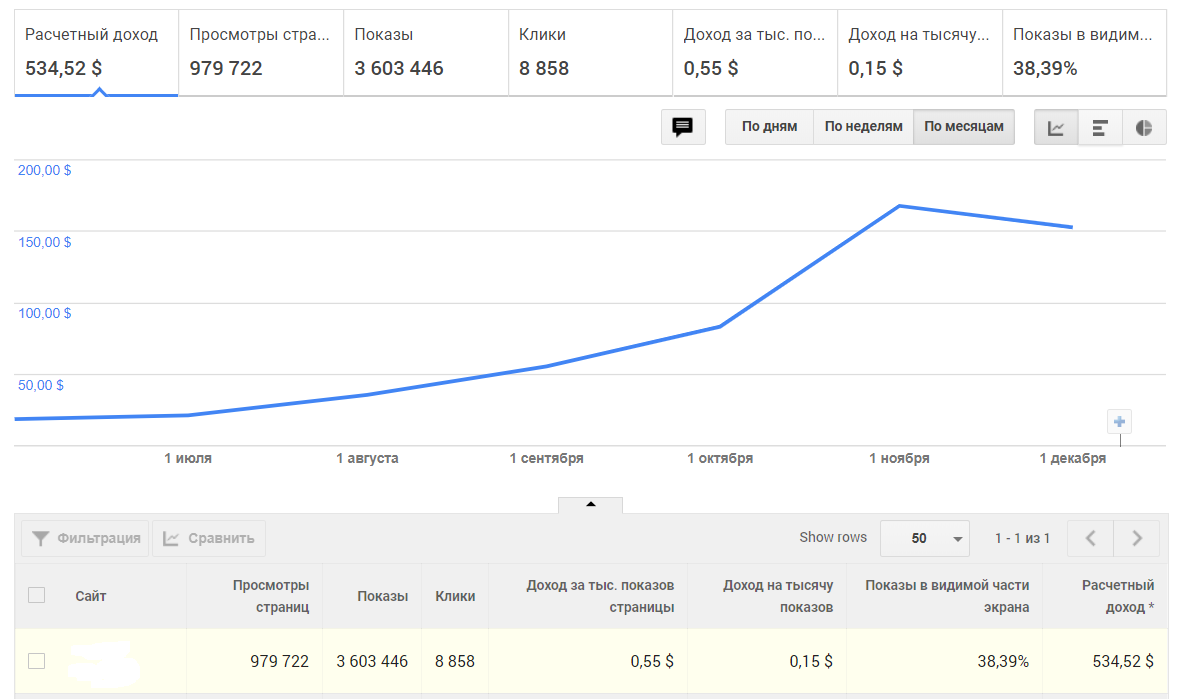
Task: Sort by the Клики column header
Action: point(455,596)
